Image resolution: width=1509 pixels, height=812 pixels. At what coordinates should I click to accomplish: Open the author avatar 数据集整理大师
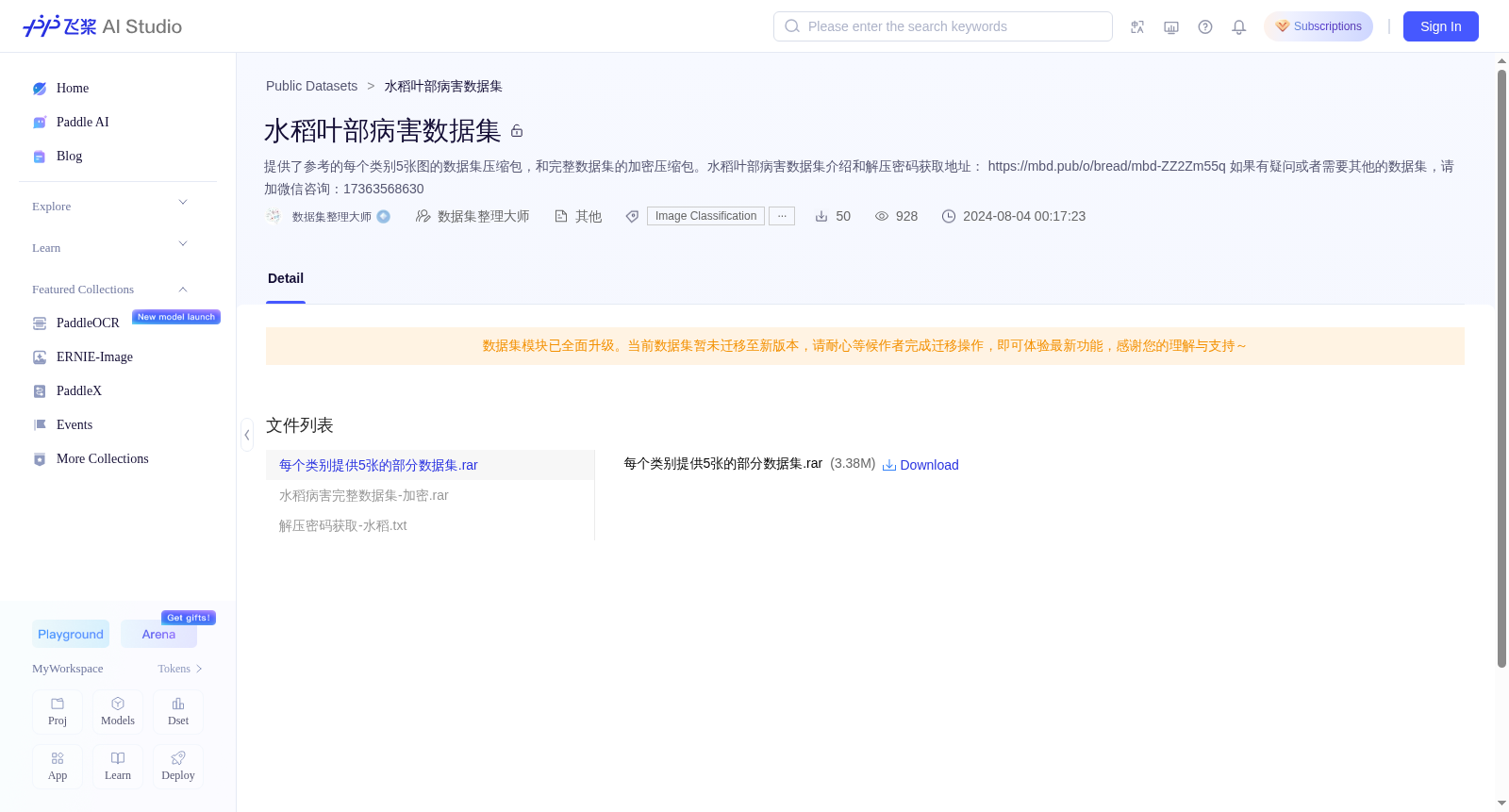coord(274,216)
